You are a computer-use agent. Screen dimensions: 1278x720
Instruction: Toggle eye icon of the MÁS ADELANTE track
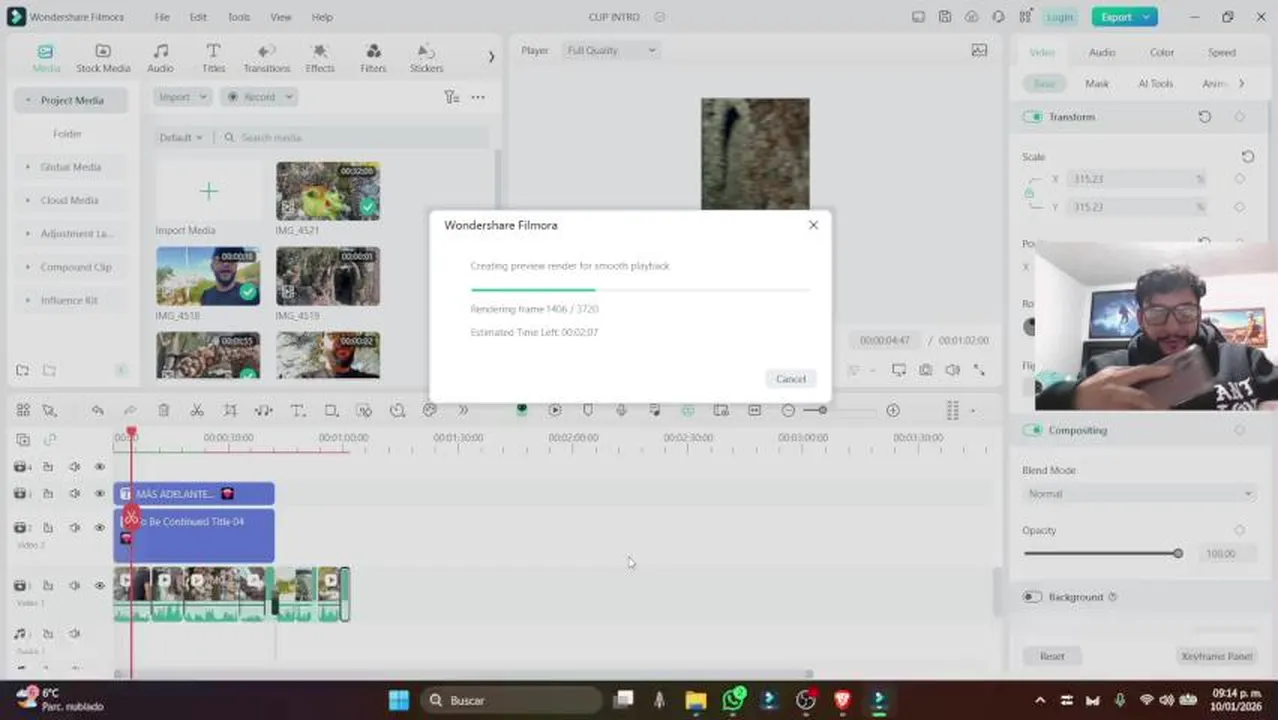pos(99,494)
